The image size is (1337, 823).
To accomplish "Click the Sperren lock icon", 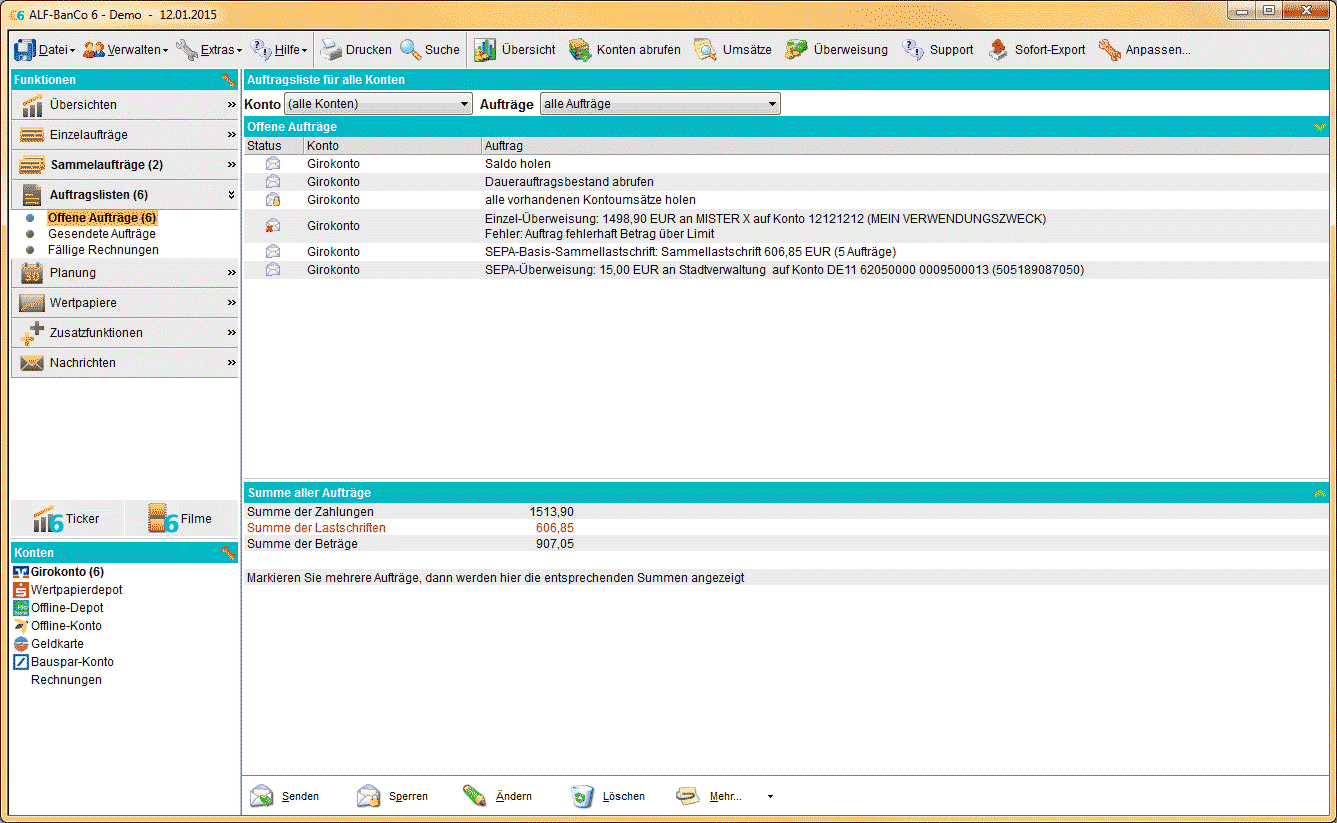I will 369,796.
